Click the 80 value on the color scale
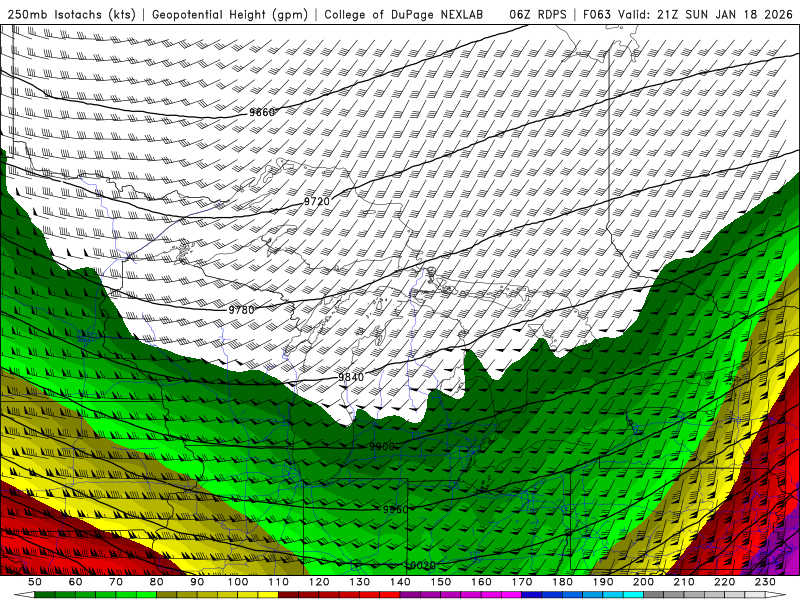800x600 pixels. coord(157,582)
